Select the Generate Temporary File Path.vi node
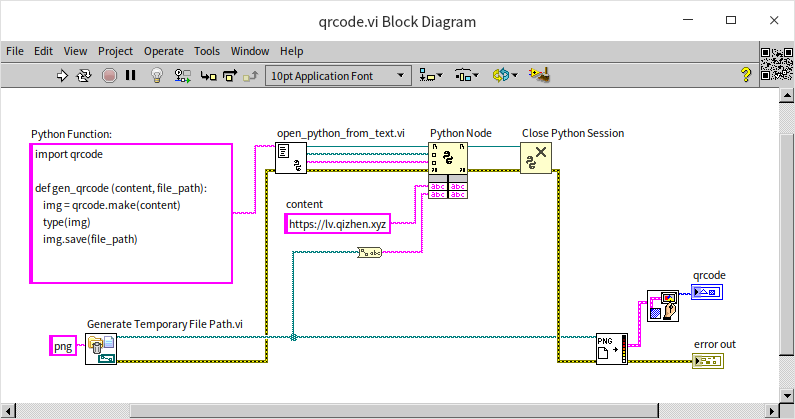Viewport: 795px width, 419px height. click(101, 348)
